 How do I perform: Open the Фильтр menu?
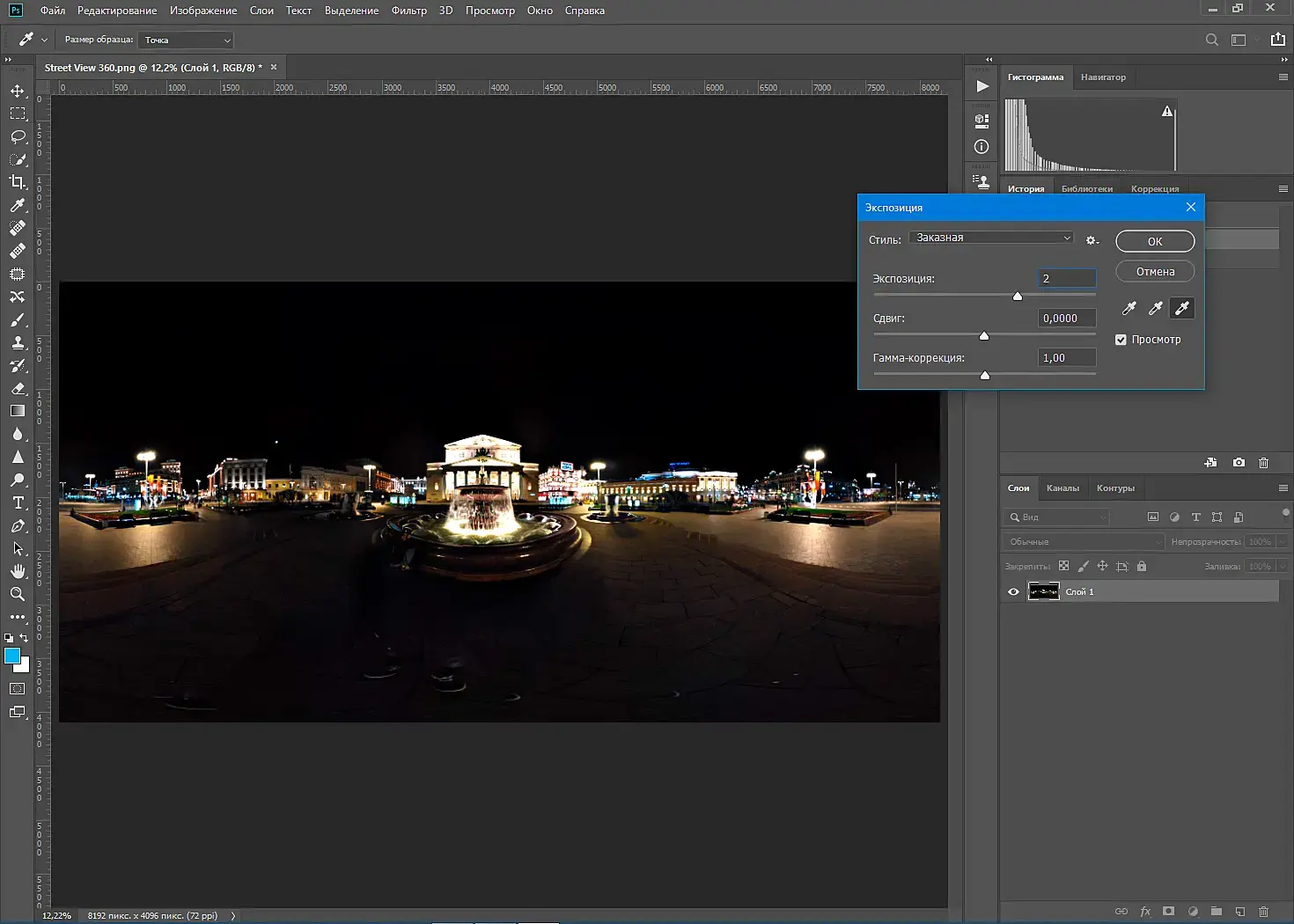click(408, 11)
